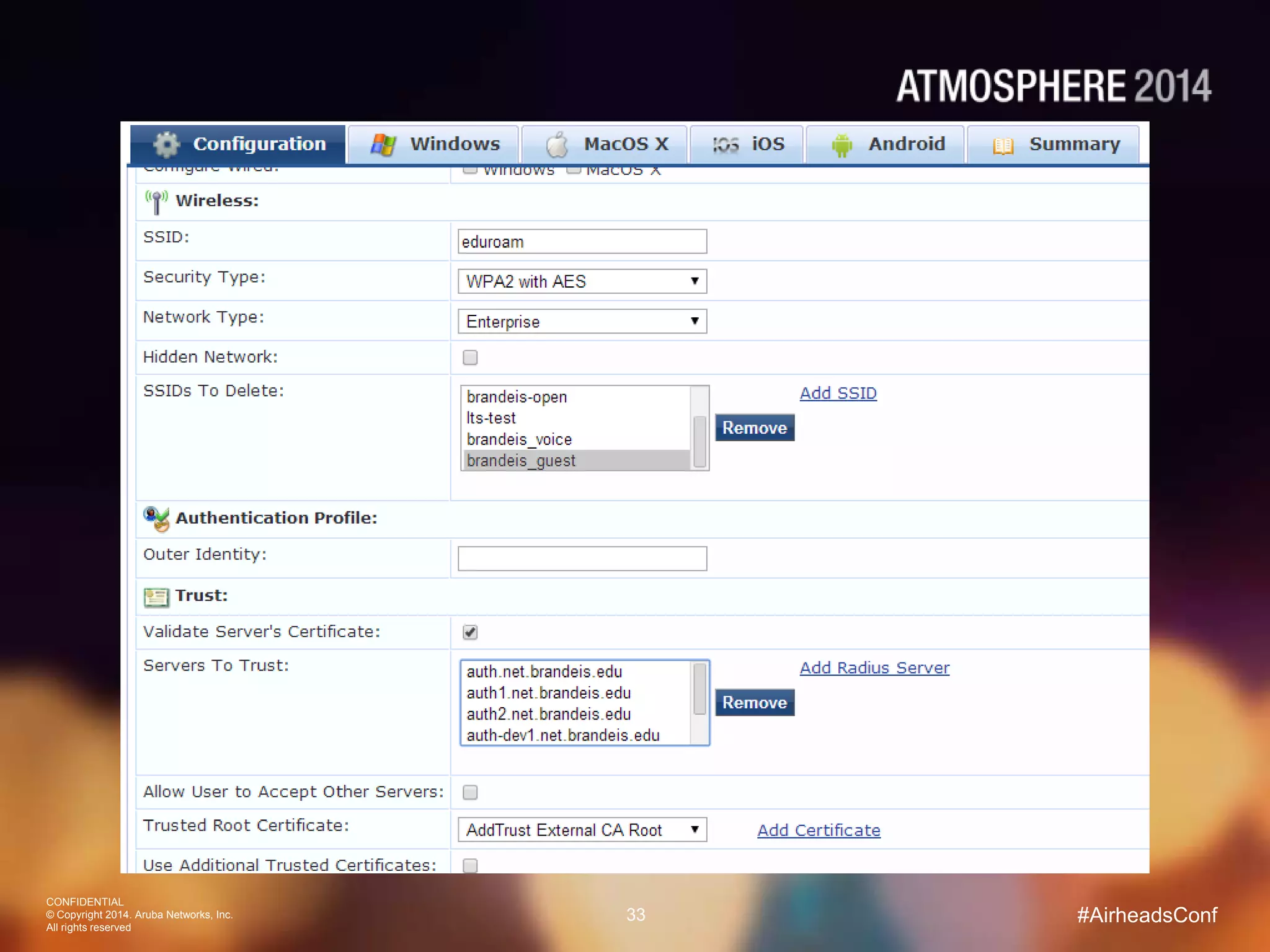Toggle Use Additional Trusted Certificates checkbox
Viewport: 1270px width, 952px height.
click(470, 866)
